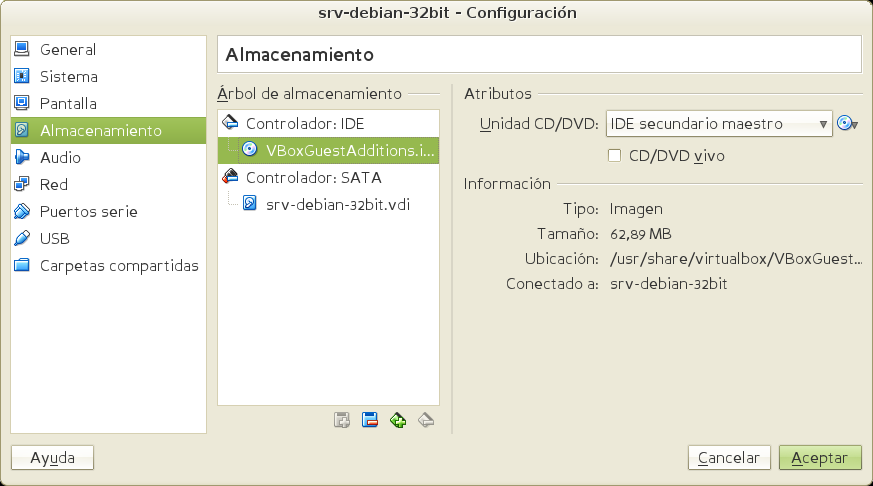
Task: Go to Carpetas compartidas settings
Action: tap(118, 266)
